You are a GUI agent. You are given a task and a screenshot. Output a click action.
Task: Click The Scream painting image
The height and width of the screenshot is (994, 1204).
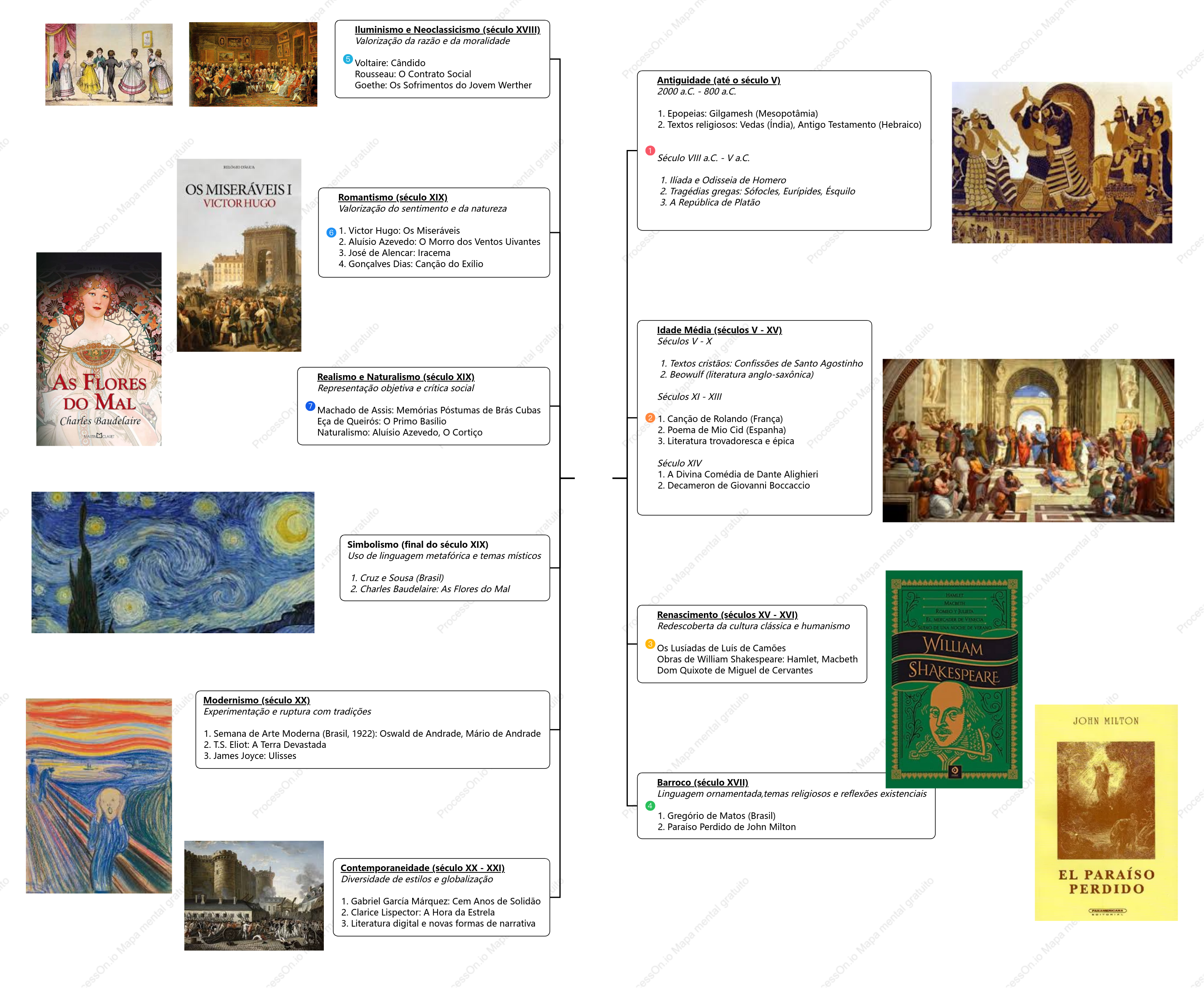point(99,796)
